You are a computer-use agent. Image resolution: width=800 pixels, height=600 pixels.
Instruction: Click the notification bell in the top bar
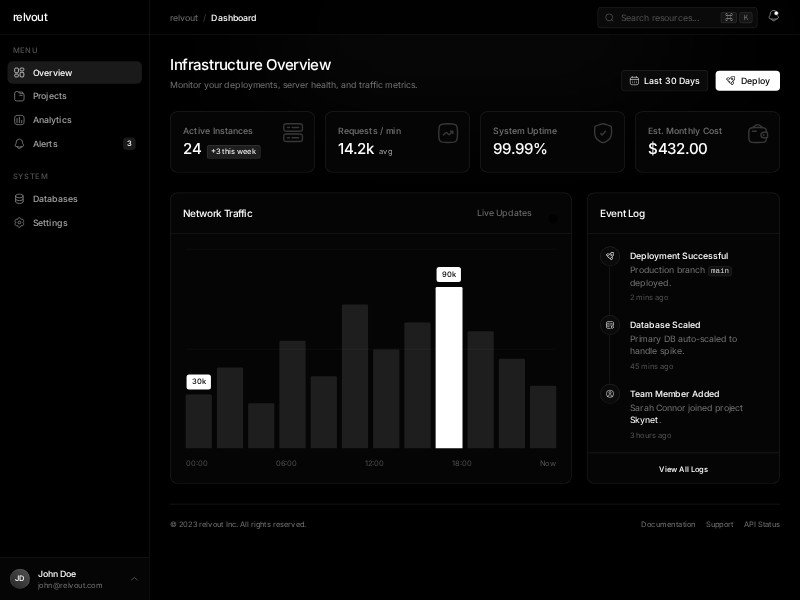pyautogui.click(x=773, y=17)
